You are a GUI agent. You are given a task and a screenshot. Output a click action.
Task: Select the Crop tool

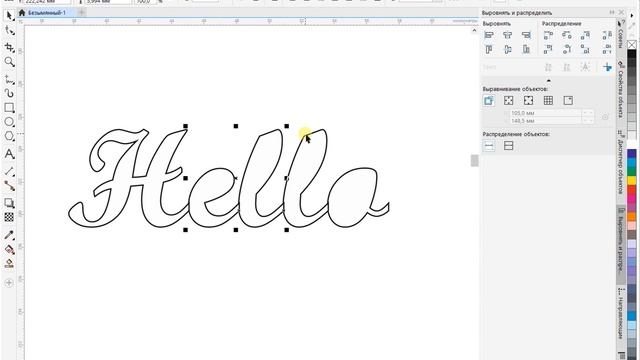[9, 47]
